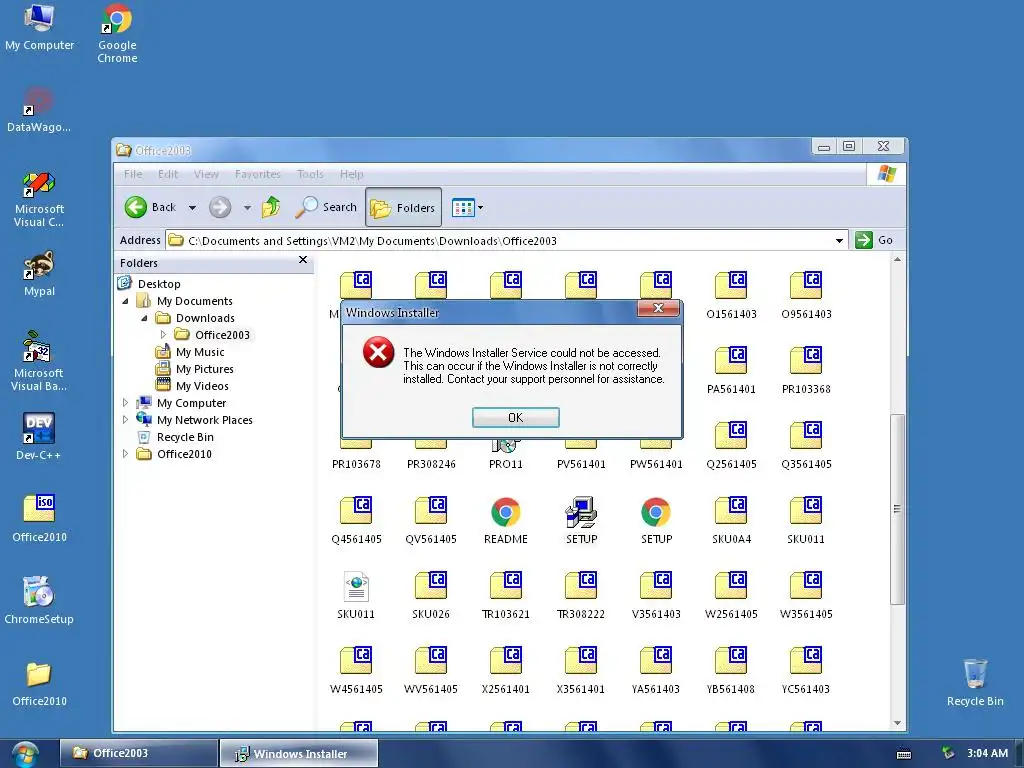Collapse the Downloads tree node

point(144,318)
